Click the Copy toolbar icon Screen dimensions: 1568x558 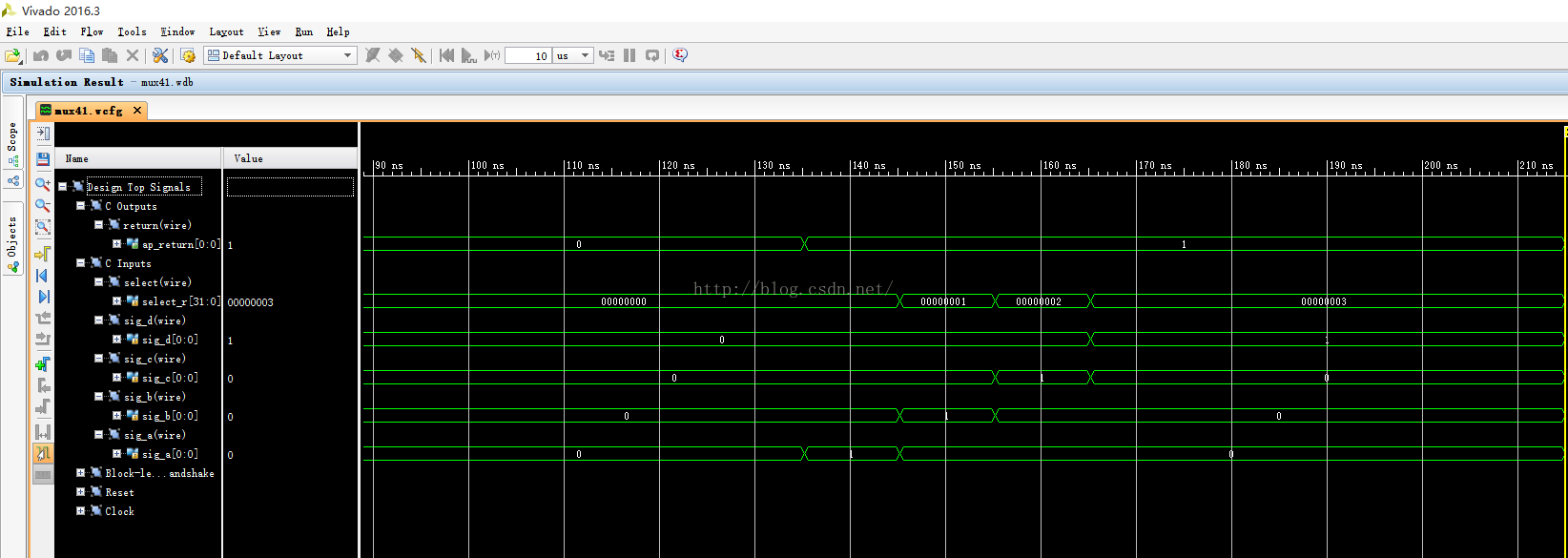pyautogui.click(x=87, y=55)
